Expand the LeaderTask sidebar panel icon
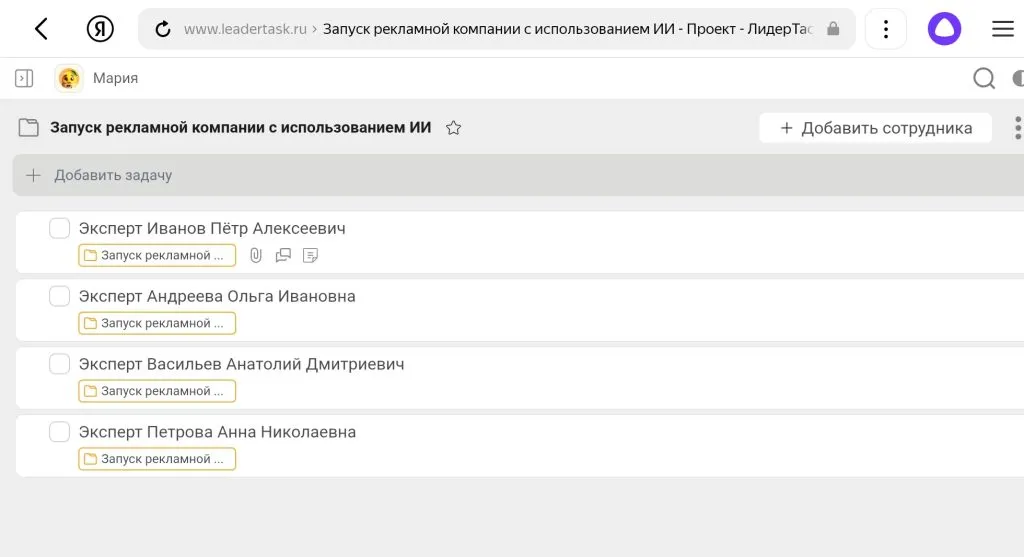 coord(24,78)
